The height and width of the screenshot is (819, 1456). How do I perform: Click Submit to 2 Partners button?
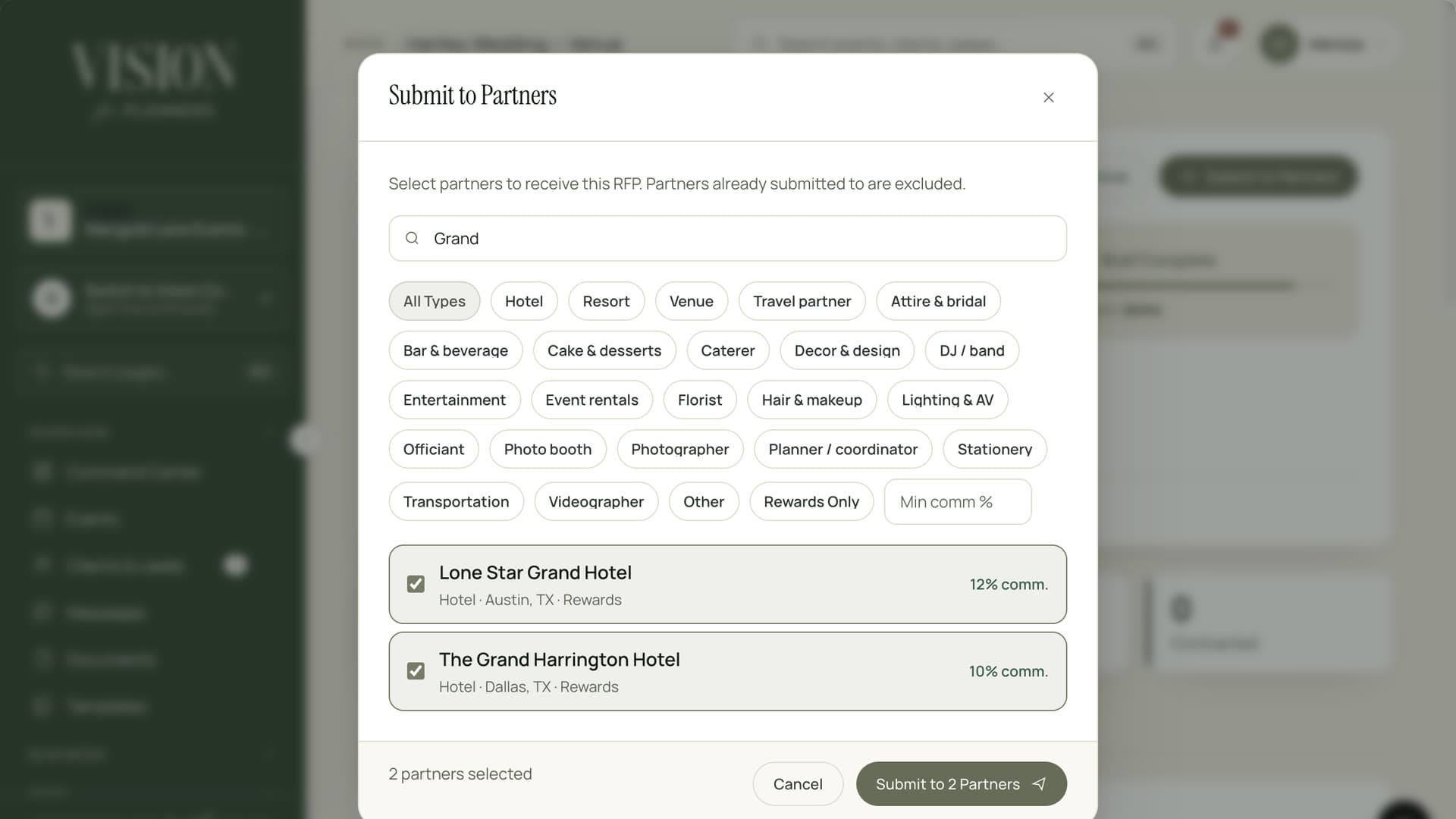(x=962, y=783)
